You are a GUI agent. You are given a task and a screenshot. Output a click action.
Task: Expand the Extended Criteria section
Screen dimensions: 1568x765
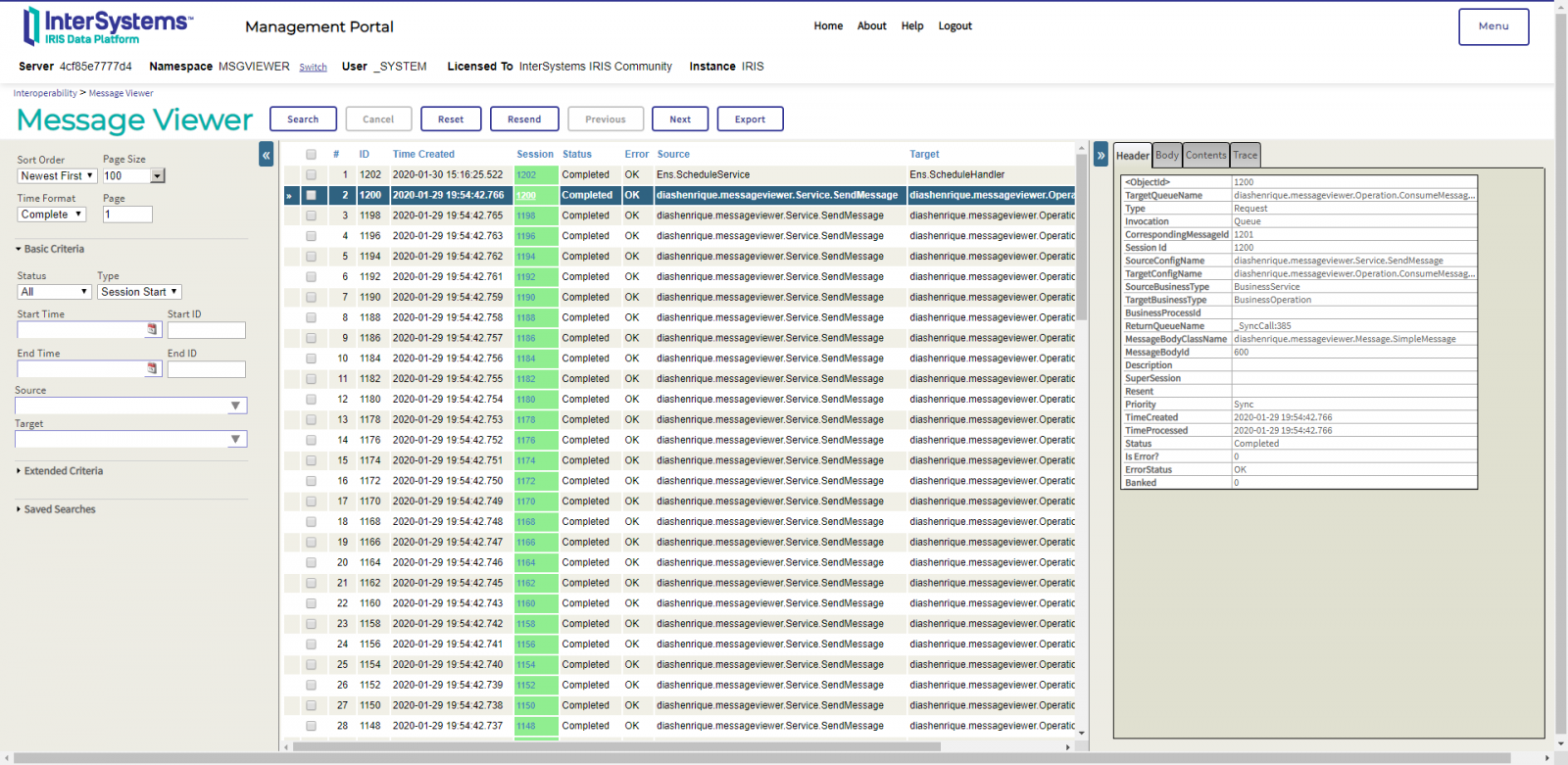[x=63, y=471]
